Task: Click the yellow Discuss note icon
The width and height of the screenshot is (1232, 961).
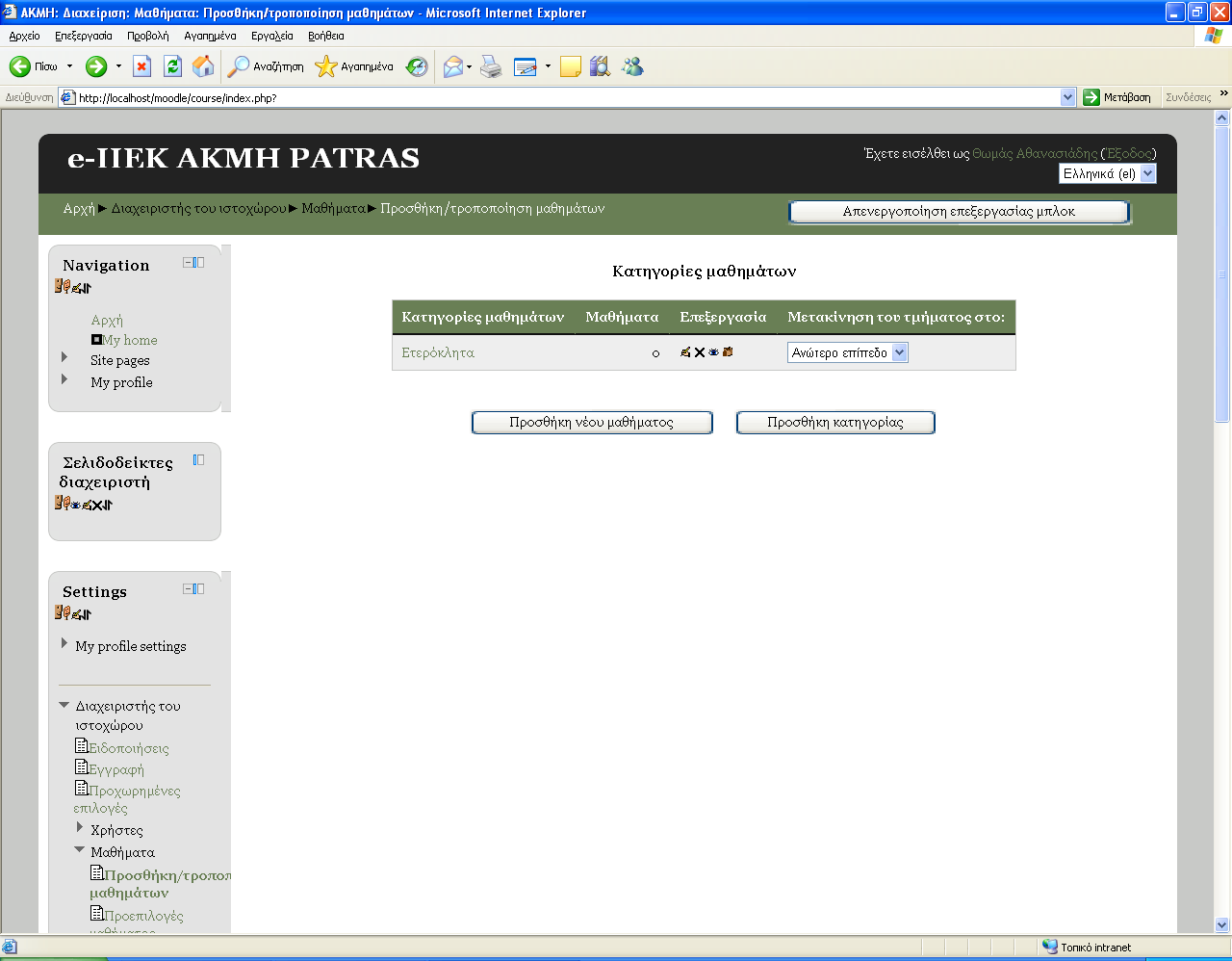Action: [571, 66]
